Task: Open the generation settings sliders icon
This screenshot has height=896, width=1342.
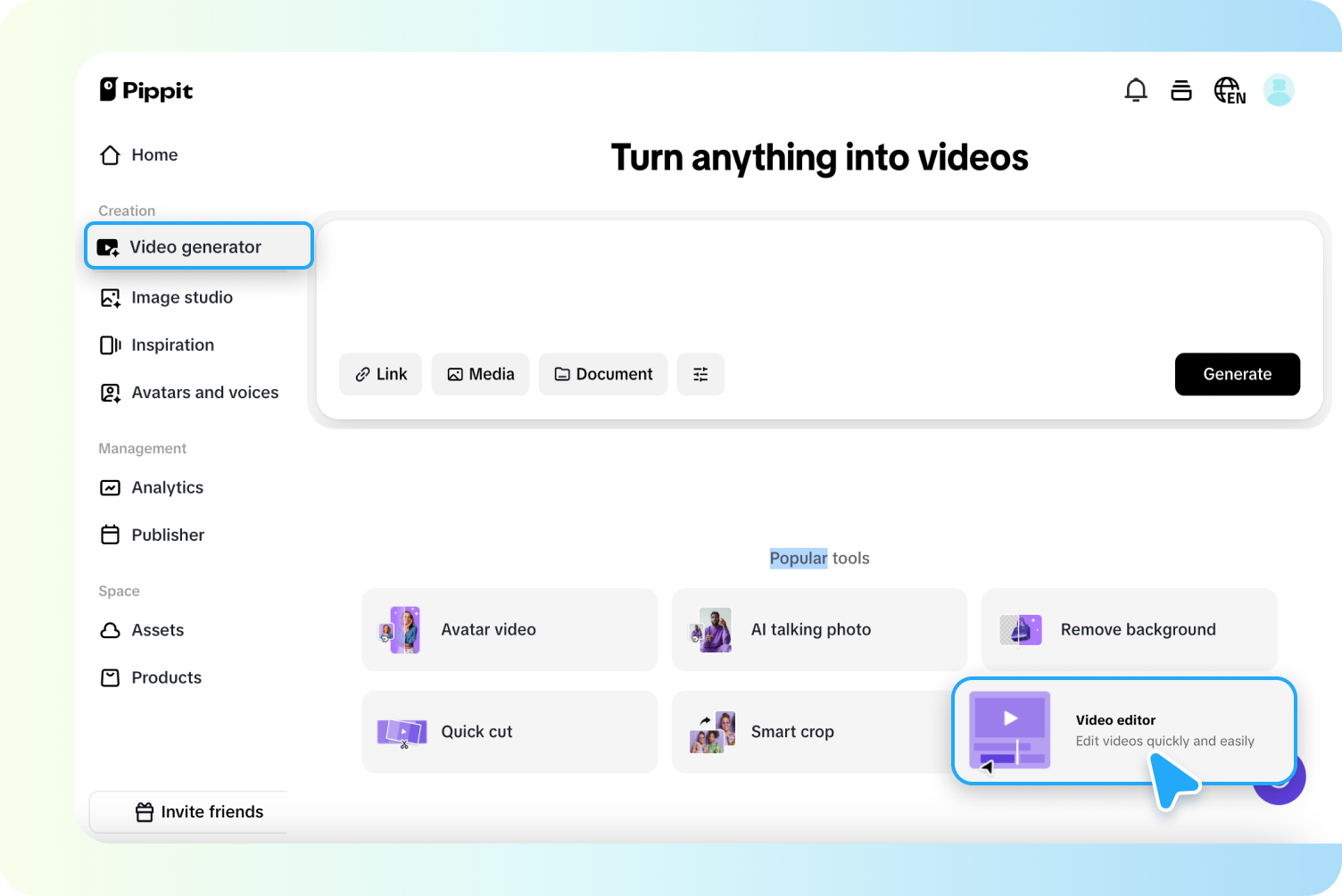Action: click(x=700, y=374)
